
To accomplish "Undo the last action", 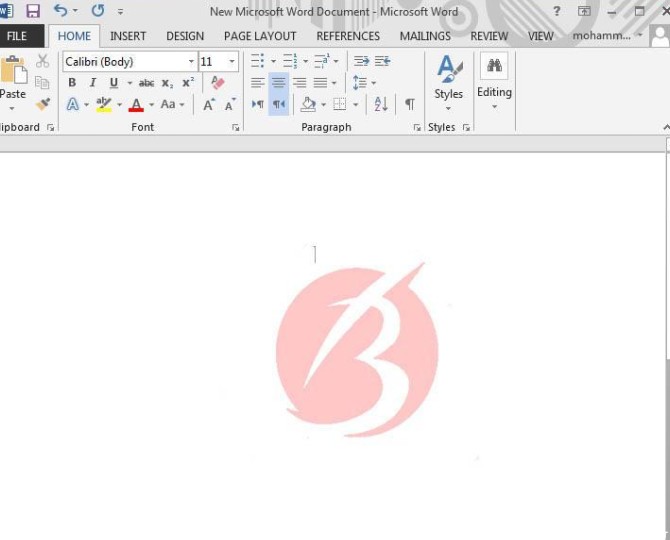I will [x=60, y=10].
